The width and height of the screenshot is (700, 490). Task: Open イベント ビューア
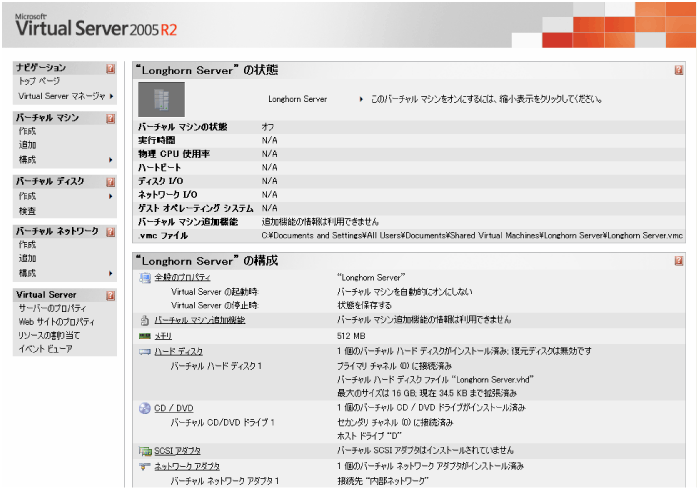[x=45, y=349]
